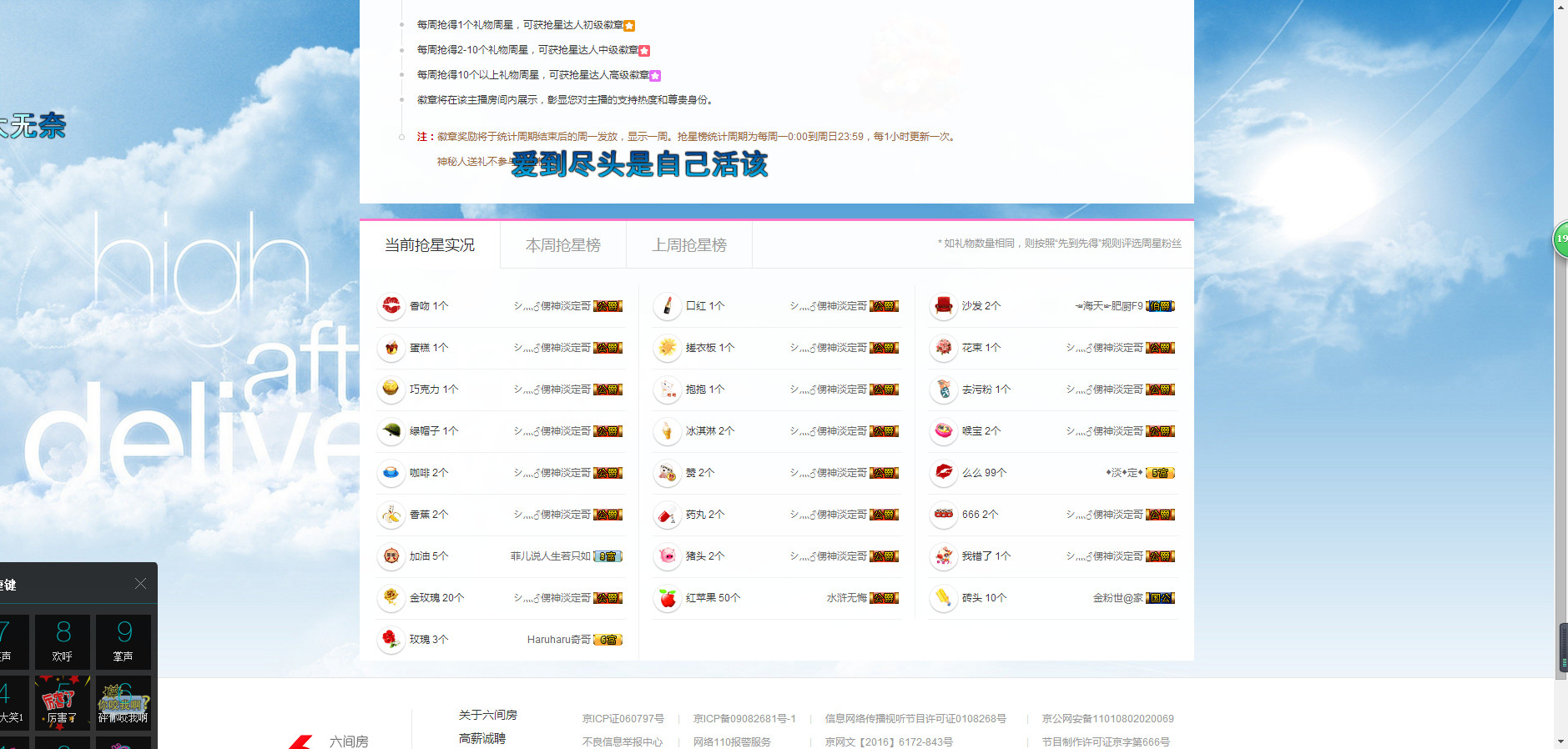
Task: Click user 海天肥厨F9 in 沙发 row
Action: [1109, 306]
